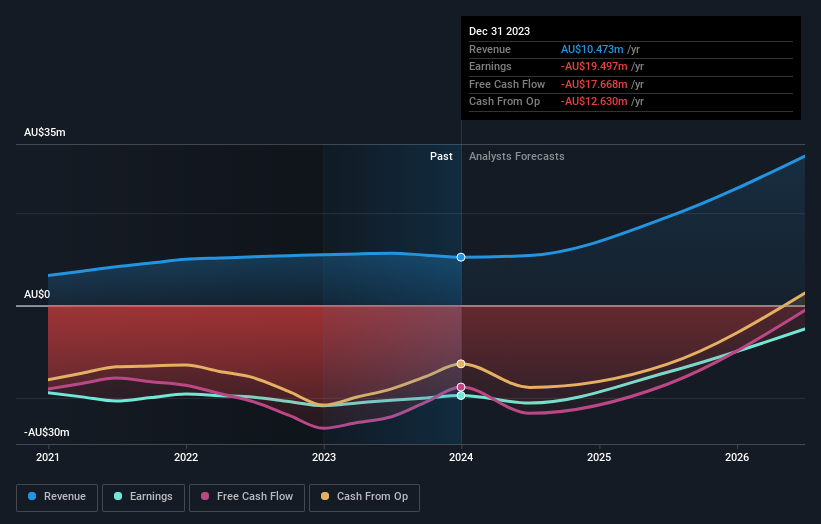Viewport: 821px width, 524px height.
Task: Click the blue Revenue data point at 2024
Action: click(x=461, y=257)
